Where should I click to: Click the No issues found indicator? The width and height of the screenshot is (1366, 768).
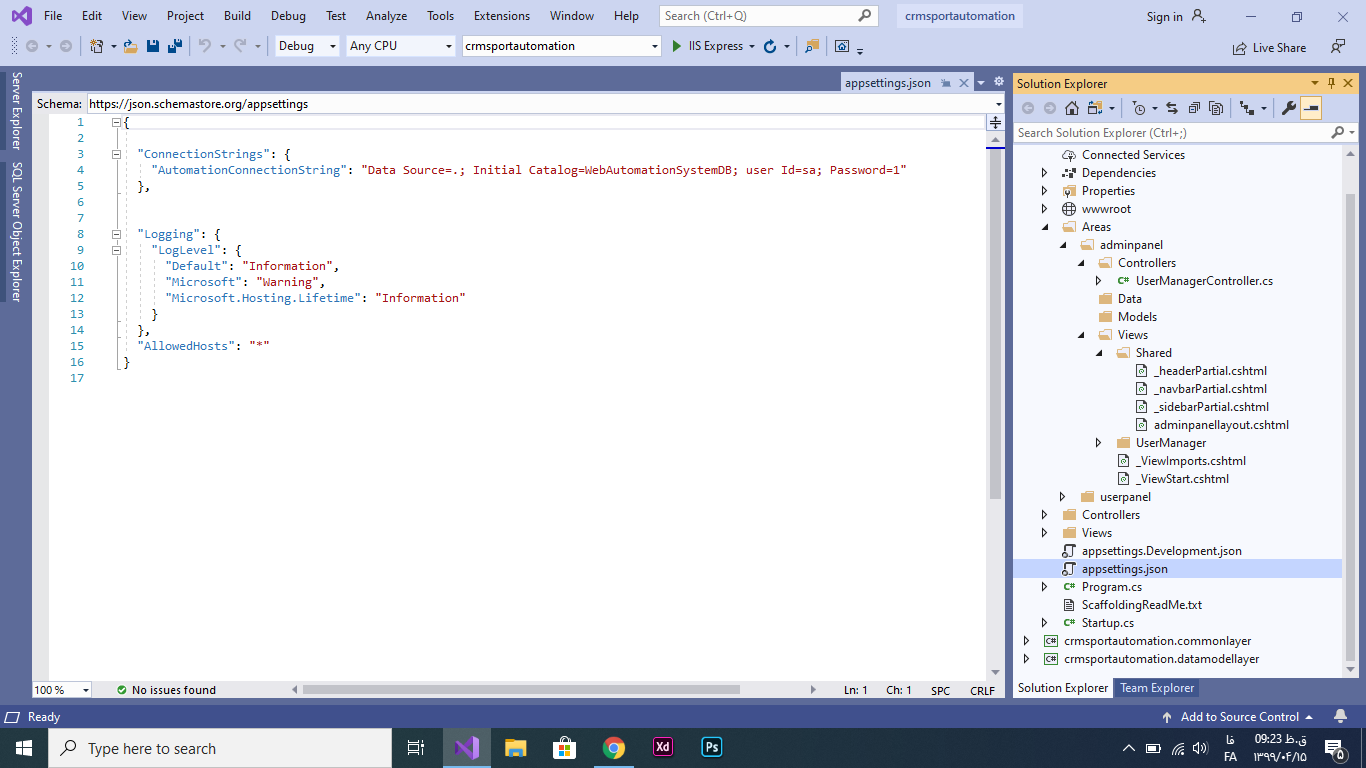pos(166,690)
